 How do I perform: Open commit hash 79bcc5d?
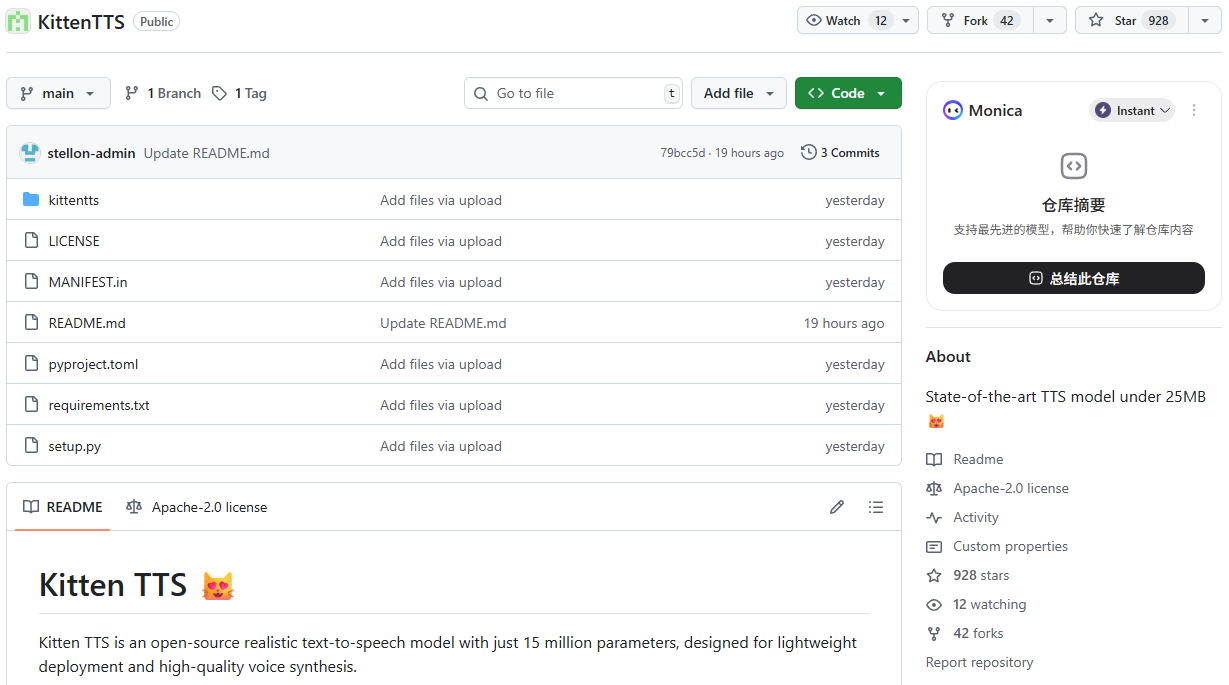[x=682, y=153]
